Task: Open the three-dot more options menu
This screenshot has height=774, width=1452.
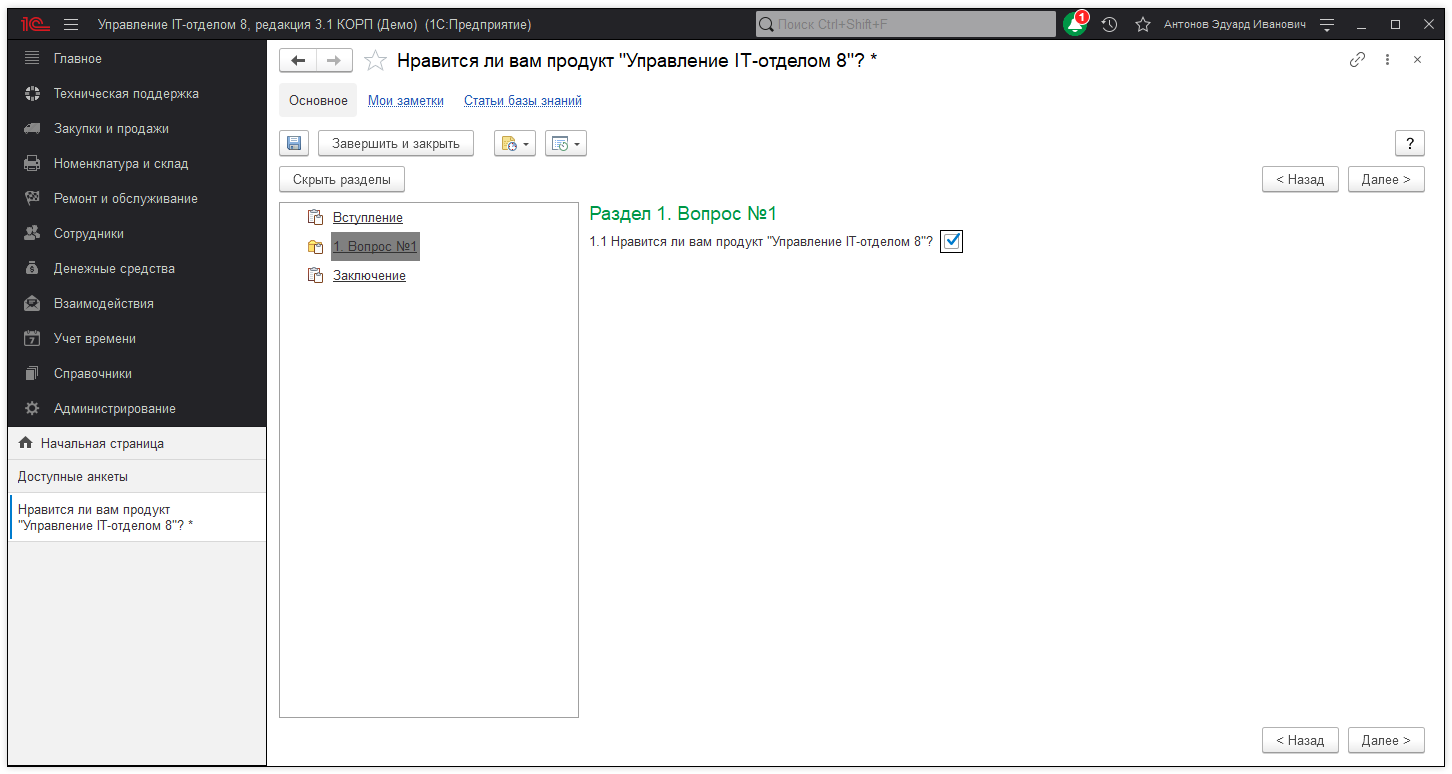Action: coord(1387,60)
